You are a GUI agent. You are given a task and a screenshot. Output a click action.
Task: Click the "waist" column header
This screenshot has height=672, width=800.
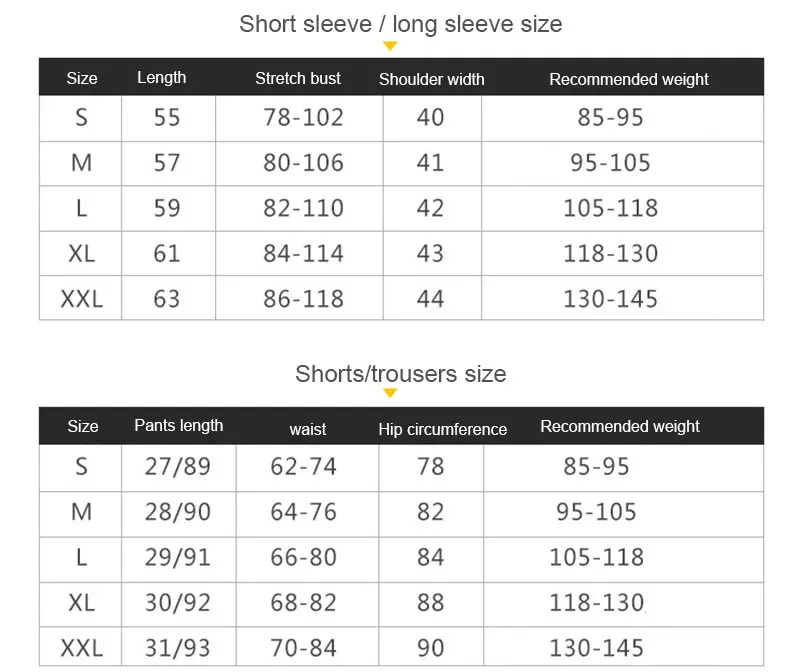(308, 429)
